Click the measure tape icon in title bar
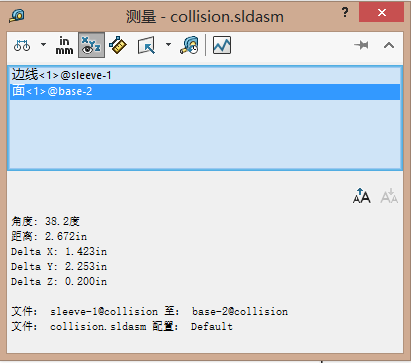 tap(17, 16)
